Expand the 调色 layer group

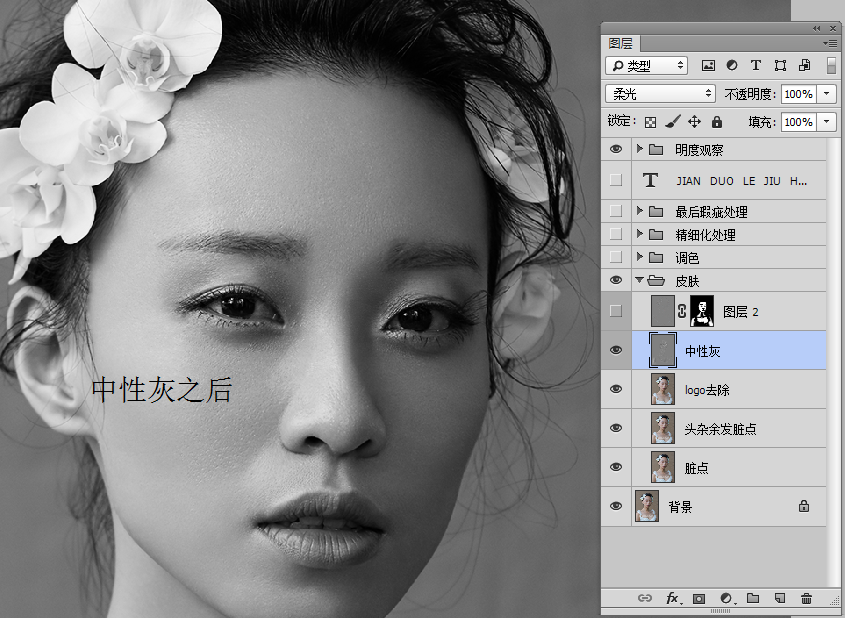pos(640,257)
